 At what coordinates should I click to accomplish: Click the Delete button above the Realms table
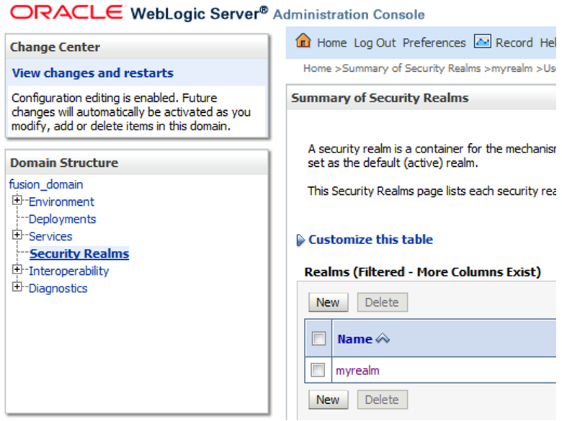tap(382, 302)
